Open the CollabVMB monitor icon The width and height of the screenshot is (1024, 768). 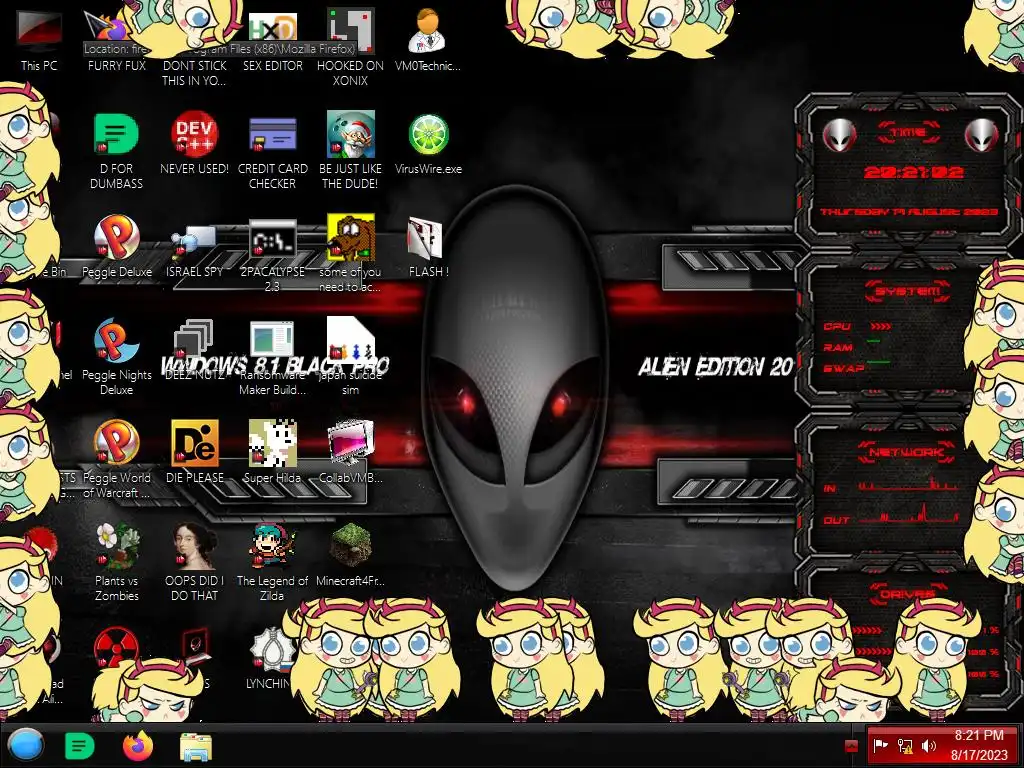point(350,452)
